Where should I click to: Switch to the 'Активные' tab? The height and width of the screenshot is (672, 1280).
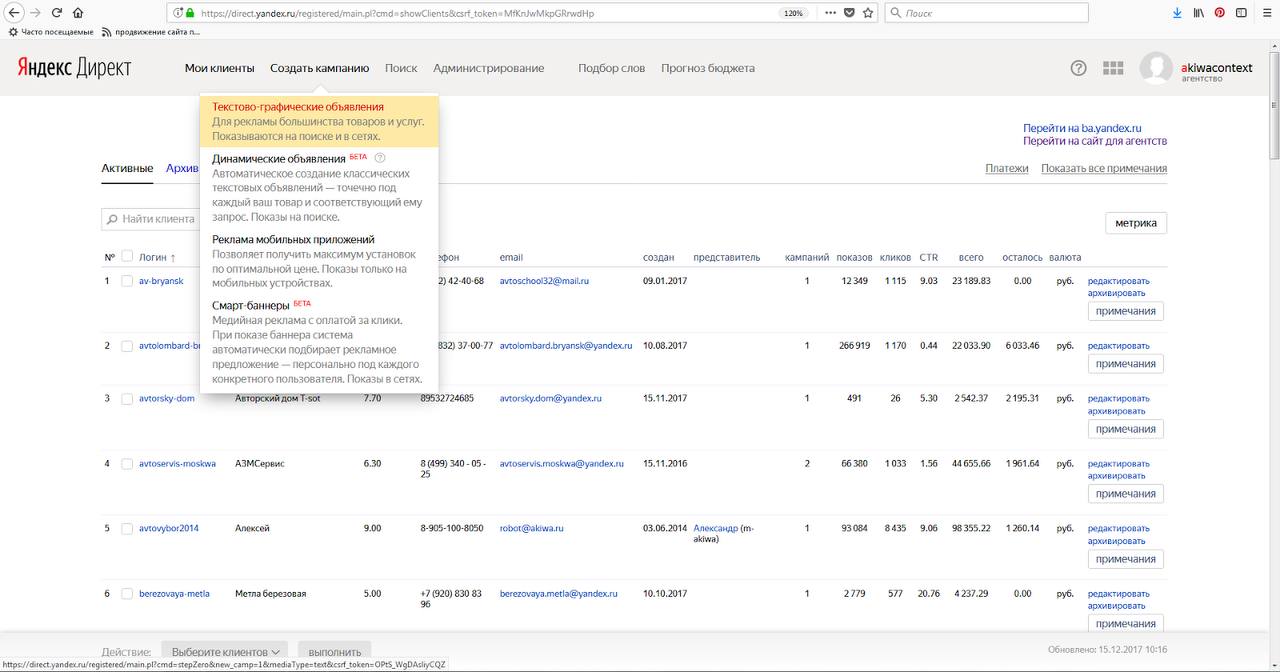127,168
